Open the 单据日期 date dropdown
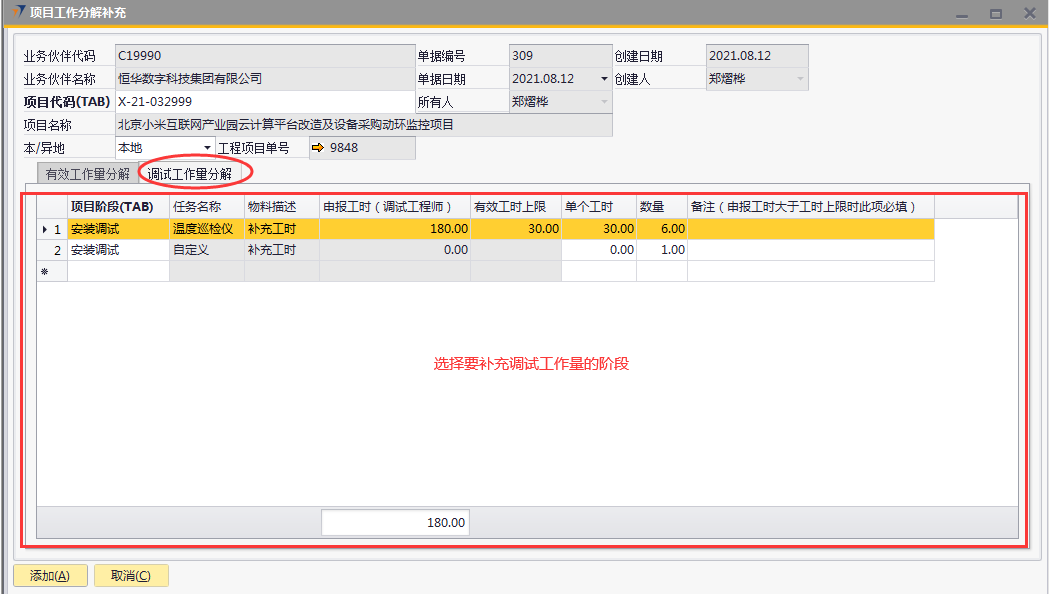Image resolution: width=1050 pixels, height=594 pixels. coord(603,79)
